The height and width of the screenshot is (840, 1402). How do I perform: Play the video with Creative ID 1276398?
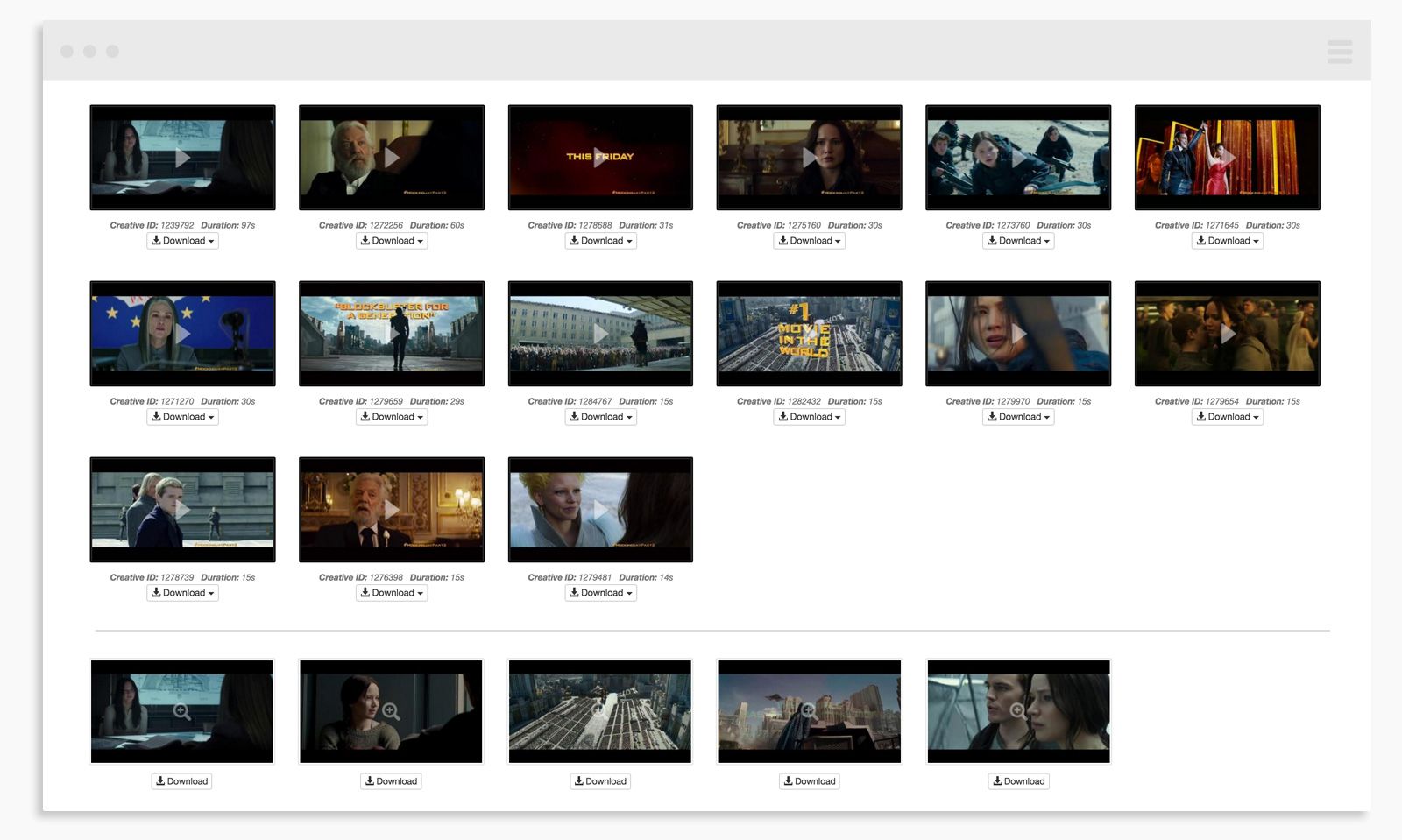[392, 510]
